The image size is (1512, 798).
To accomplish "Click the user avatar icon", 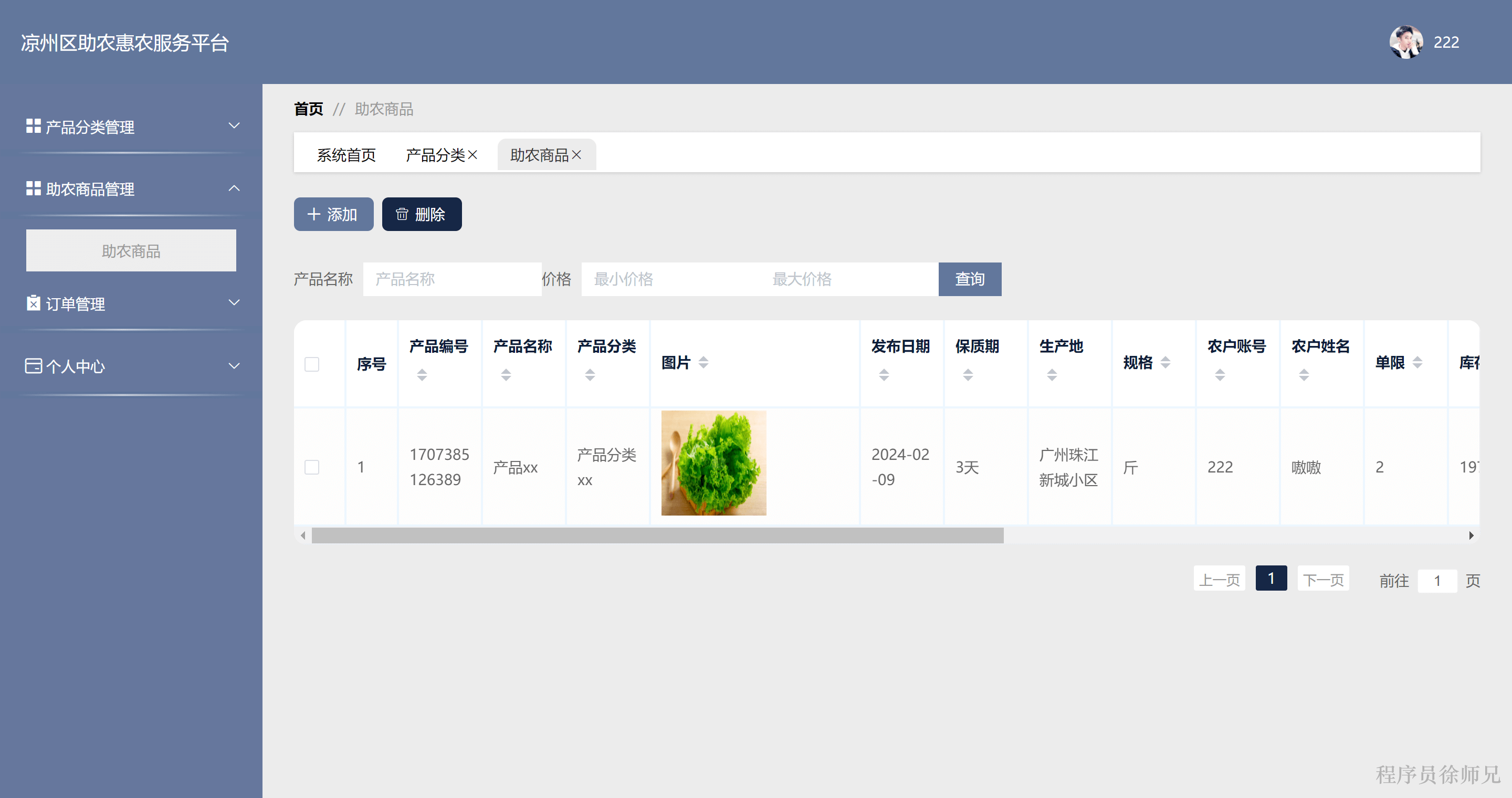I will point(1405,42).
